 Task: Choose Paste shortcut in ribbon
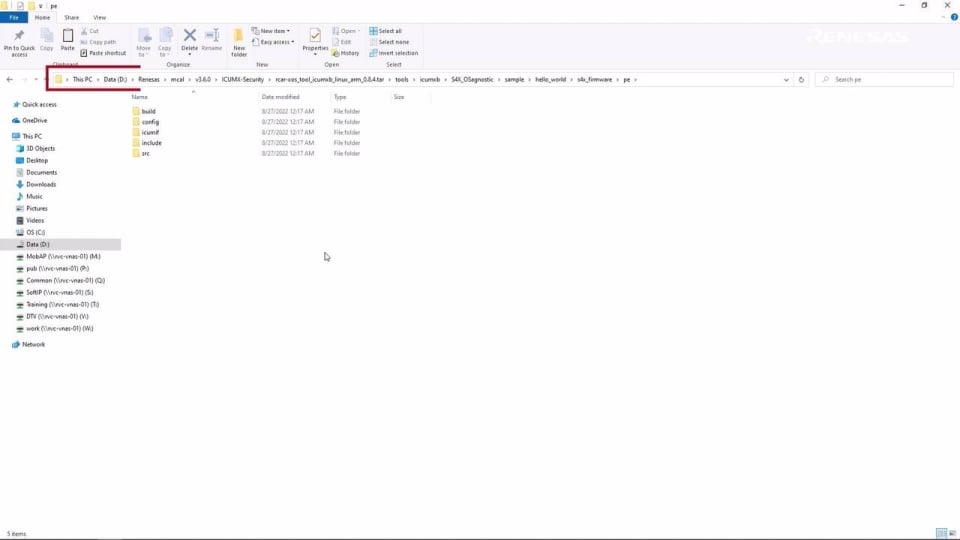pos(103,53)
